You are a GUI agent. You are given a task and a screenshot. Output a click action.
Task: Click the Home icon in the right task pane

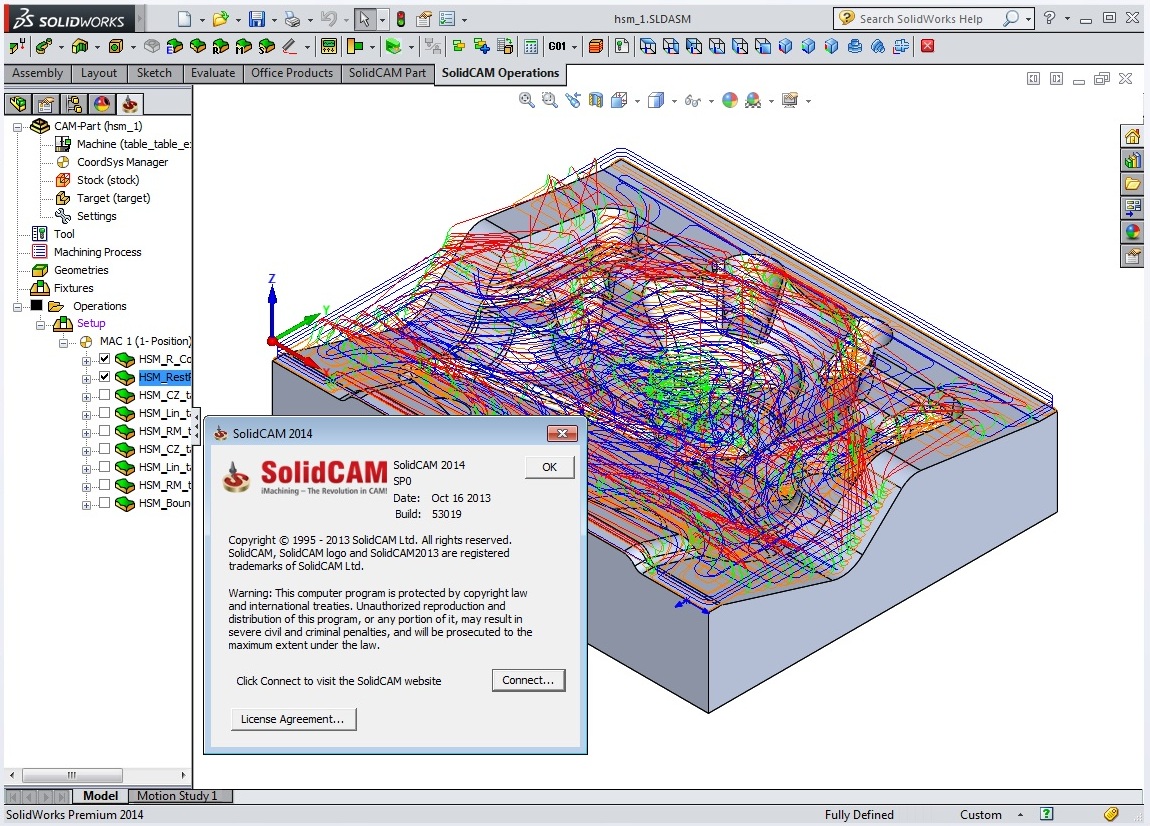(1132, 136)
